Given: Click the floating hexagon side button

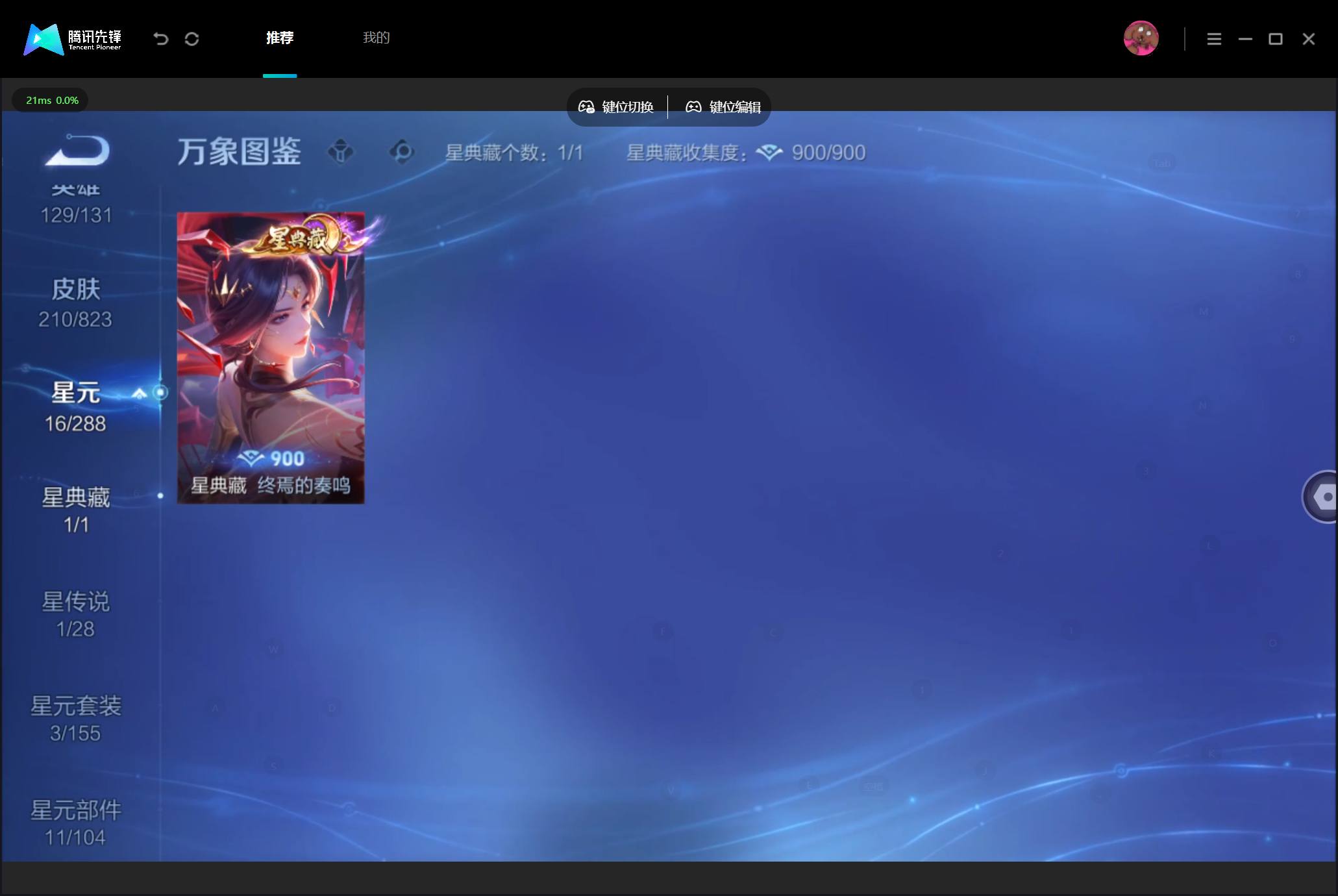Looking at the screenshot, I should tap(1321, 497).
